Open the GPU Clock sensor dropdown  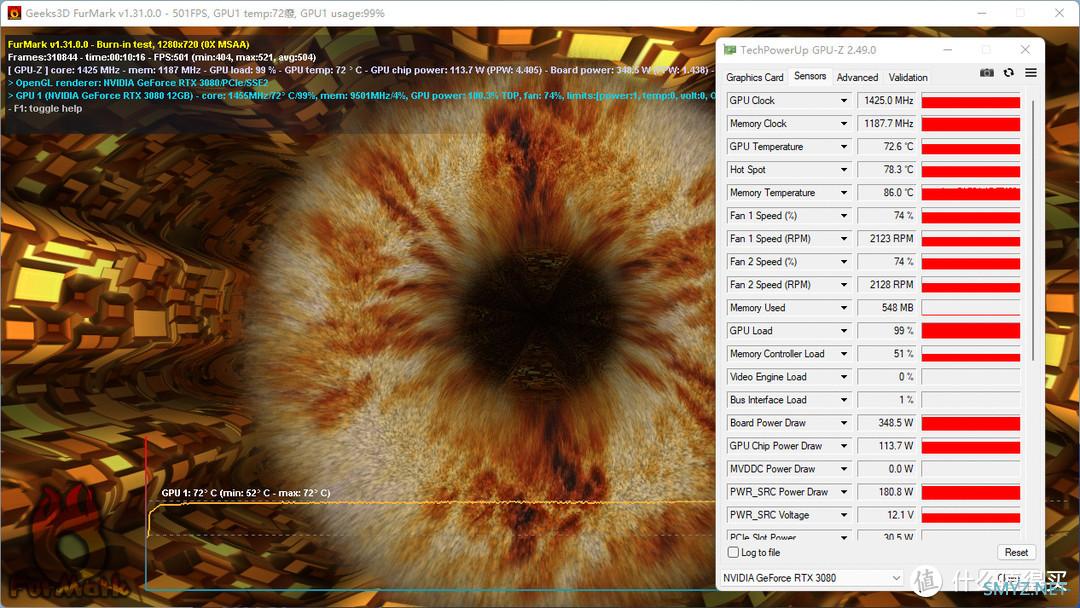point(844,101)
